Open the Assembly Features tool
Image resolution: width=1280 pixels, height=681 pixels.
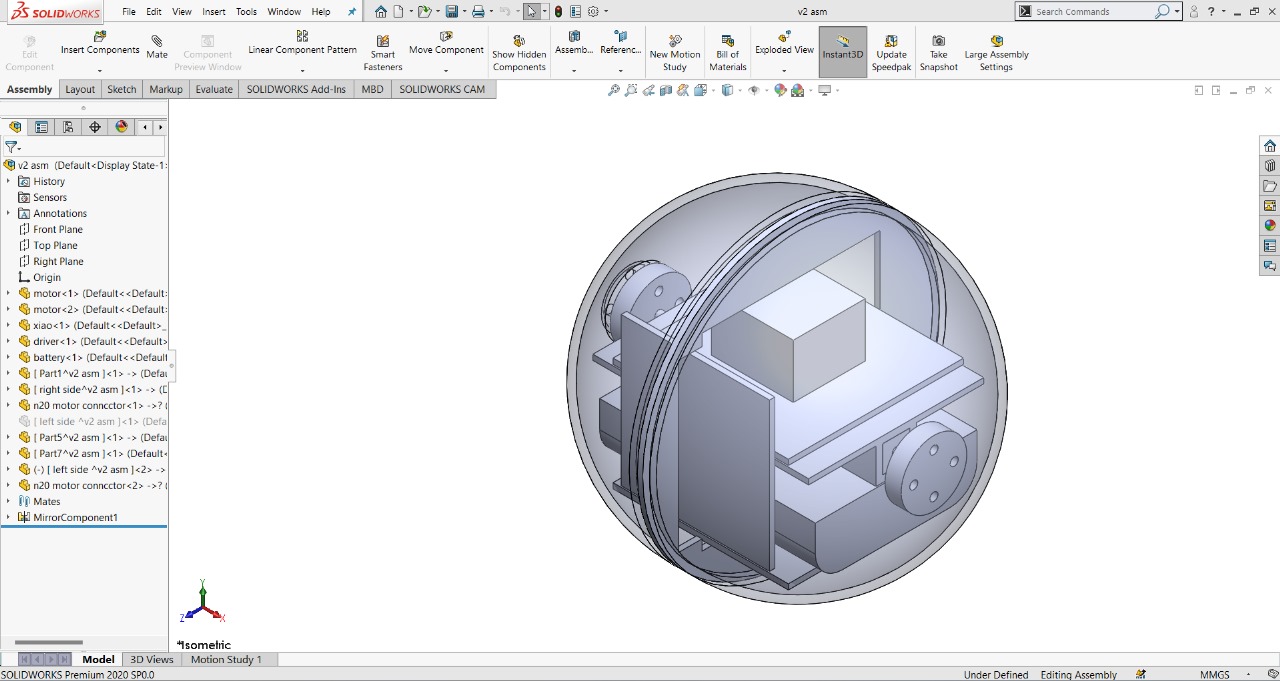574,42
